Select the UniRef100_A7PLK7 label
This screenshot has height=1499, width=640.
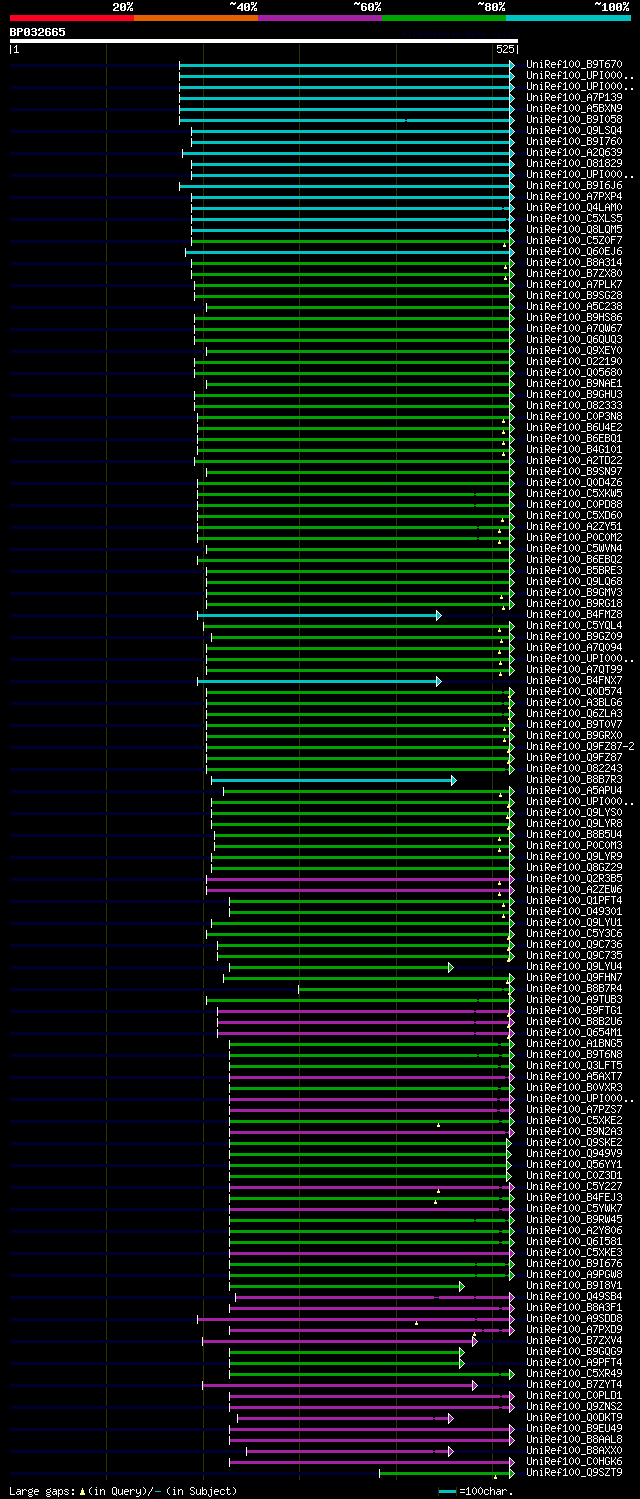tap(575, 285)
